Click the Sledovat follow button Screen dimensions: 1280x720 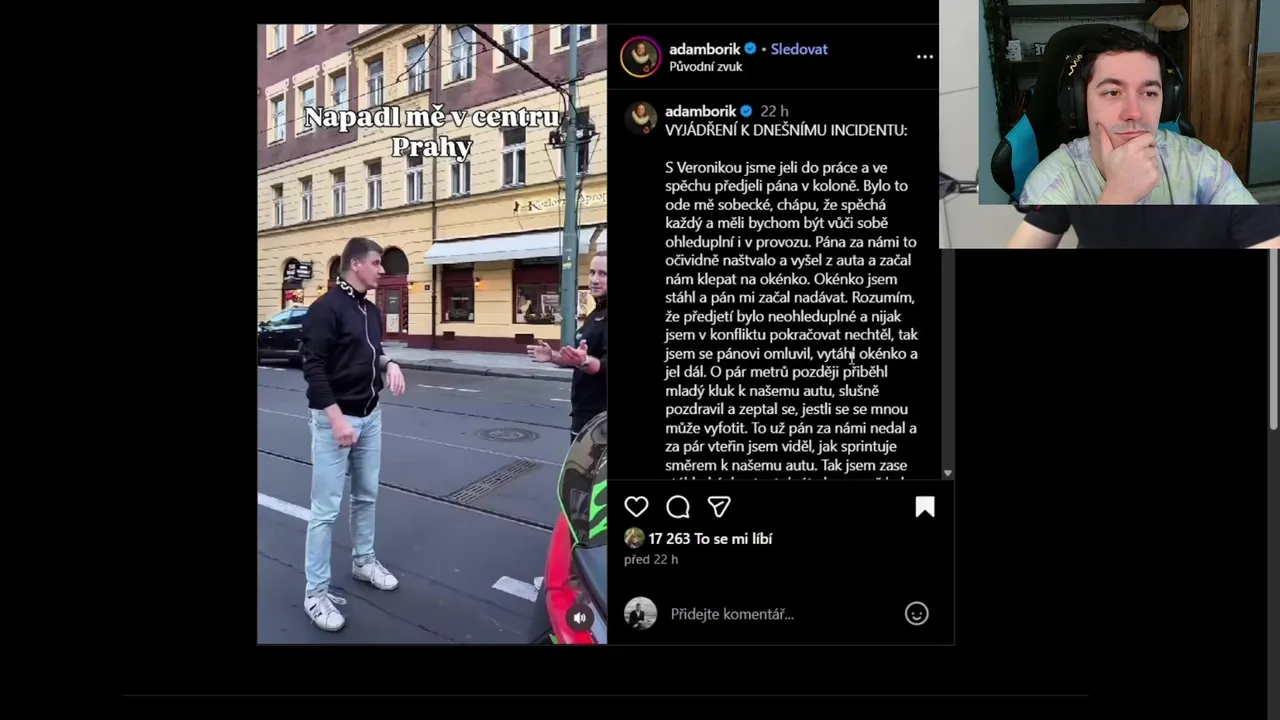(799, 49)
